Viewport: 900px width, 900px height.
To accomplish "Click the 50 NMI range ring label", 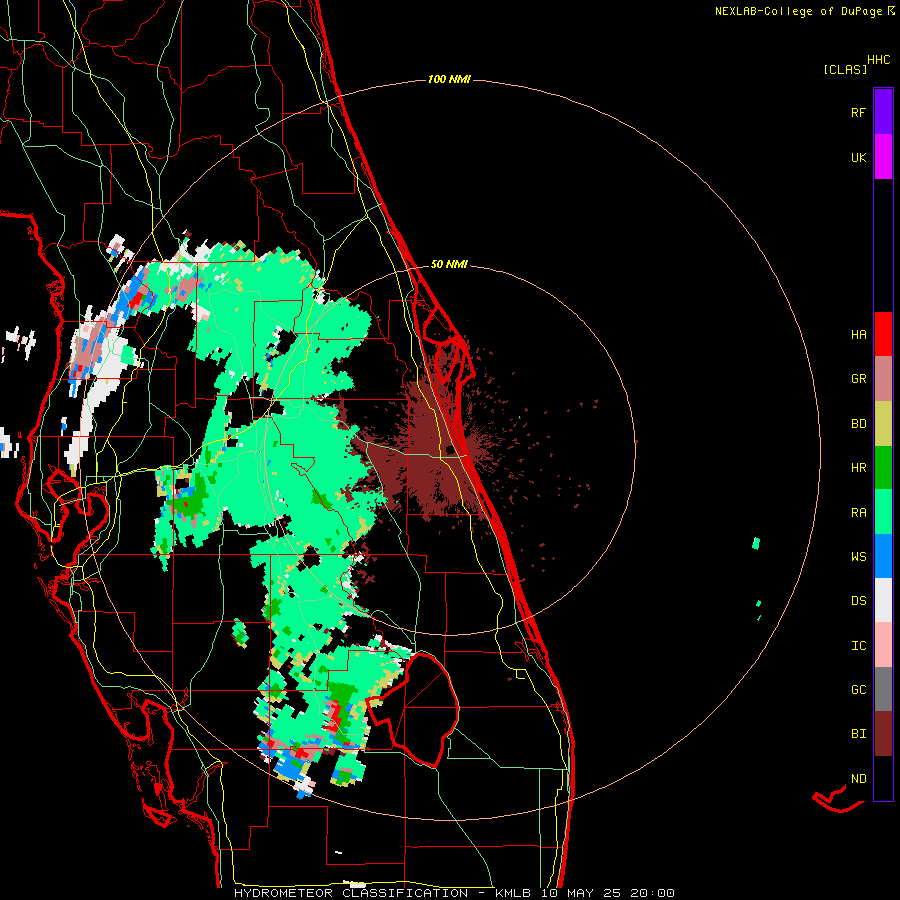I will 449,265.
